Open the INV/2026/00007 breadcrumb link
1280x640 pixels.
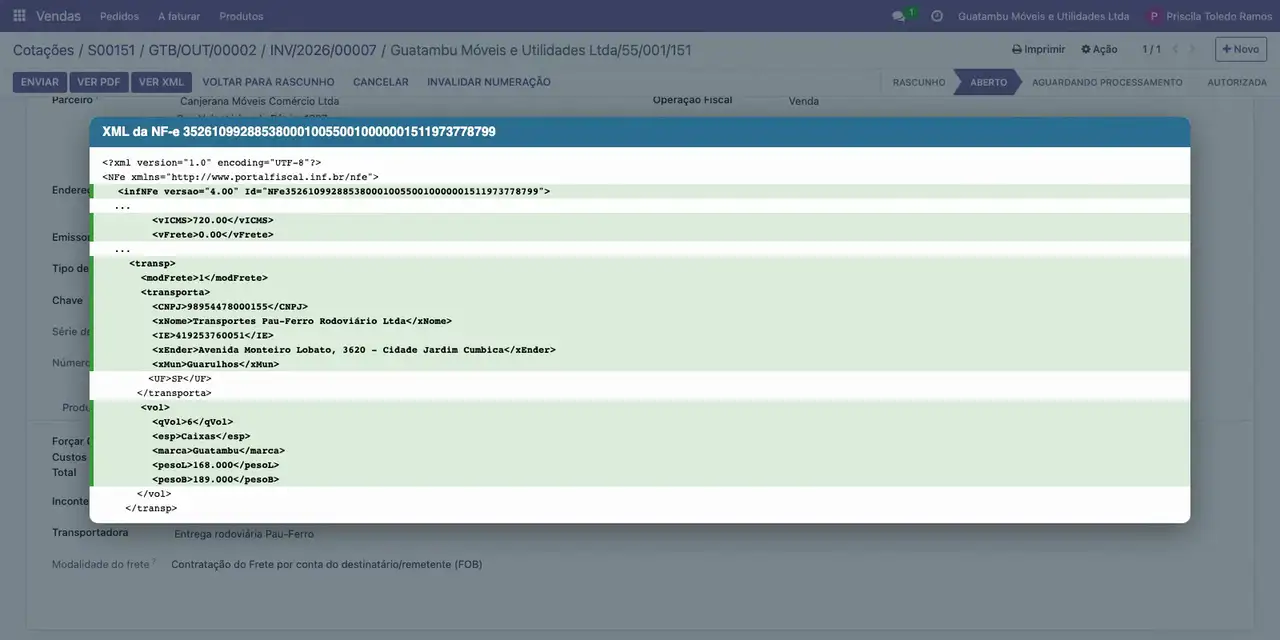click(x=323, y=50)
